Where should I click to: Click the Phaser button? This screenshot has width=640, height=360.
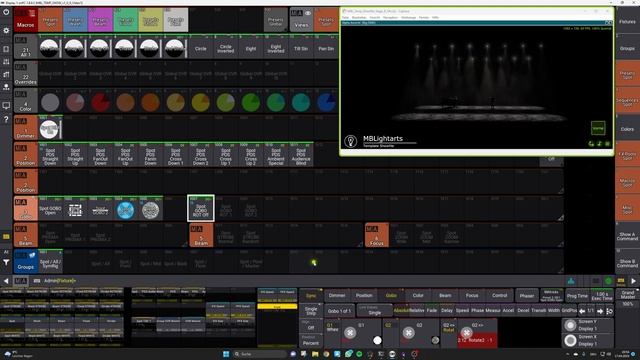[x=527, y=296]
